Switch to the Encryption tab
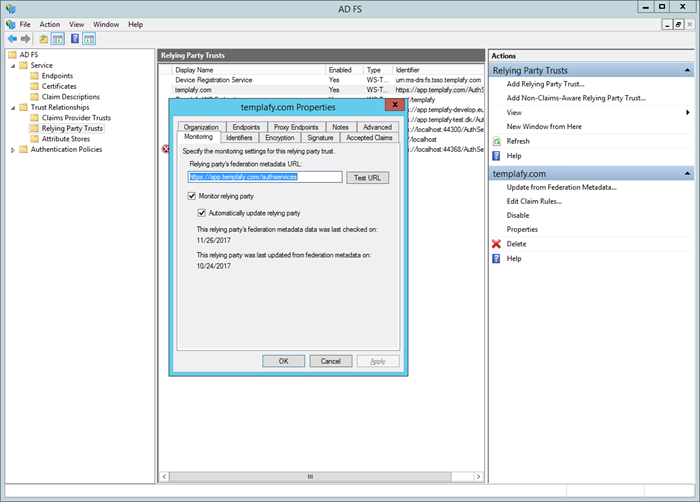 (x=280, y=138)
